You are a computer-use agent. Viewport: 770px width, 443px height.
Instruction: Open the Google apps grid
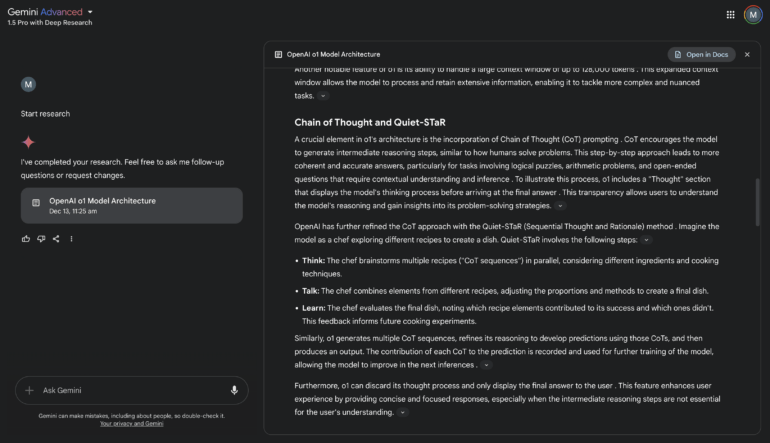[x=730, y=15]
